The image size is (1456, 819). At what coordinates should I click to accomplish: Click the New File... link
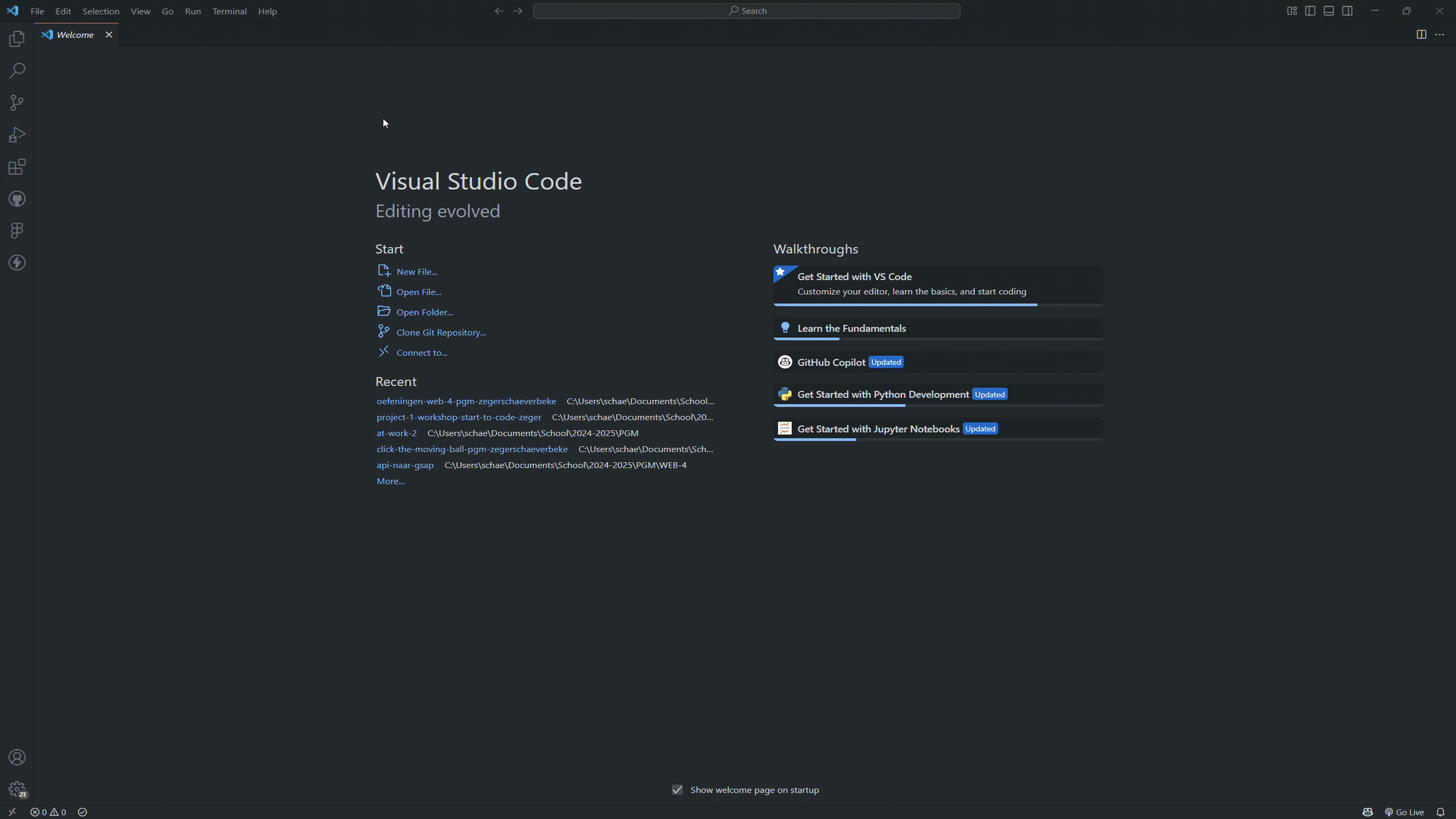(417, 271)
